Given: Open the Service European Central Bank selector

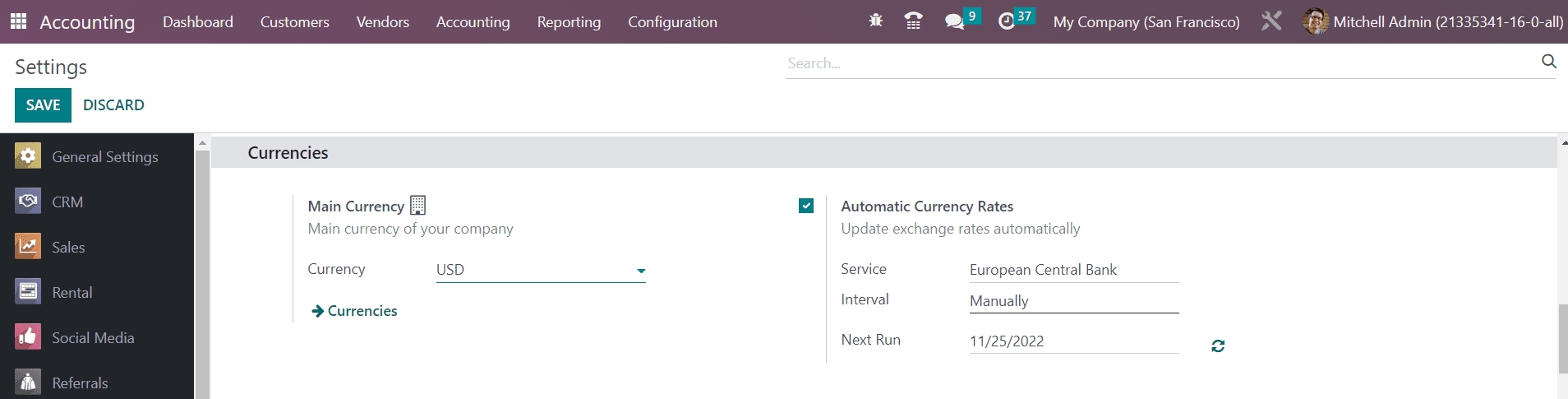Looking at the screenshot, I should pos(1073,270).
